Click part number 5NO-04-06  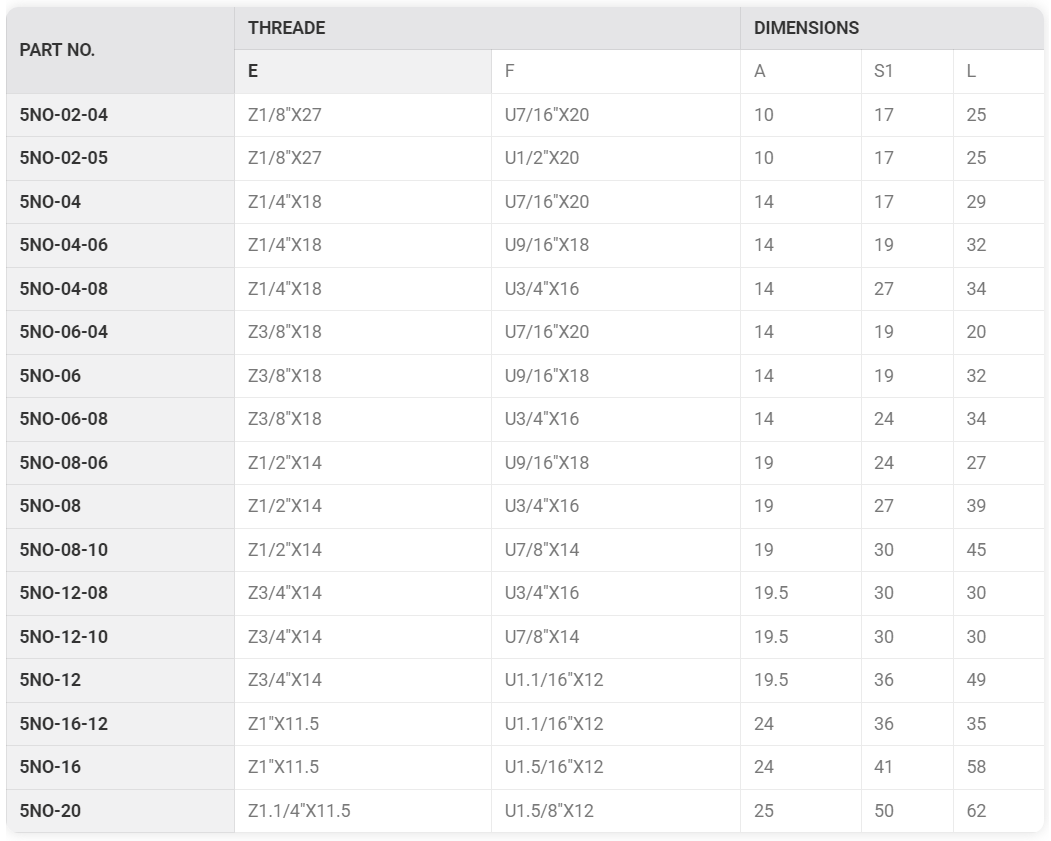pyautogui.click(x=64, y=245)
